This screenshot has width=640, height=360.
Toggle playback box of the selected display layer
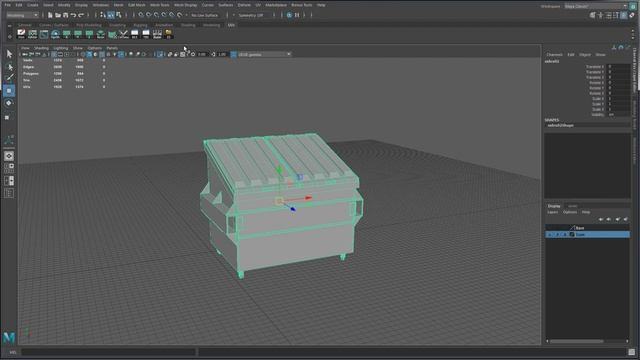click(x=557, y=235)
